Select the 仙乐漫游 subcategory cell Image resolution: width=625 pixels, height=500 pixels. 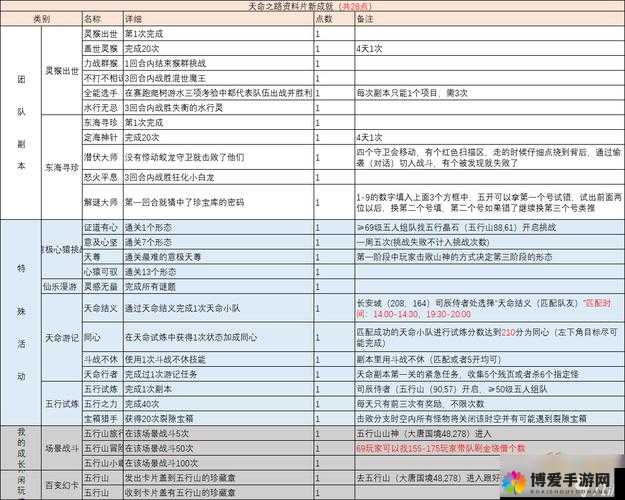coord(61,287)
